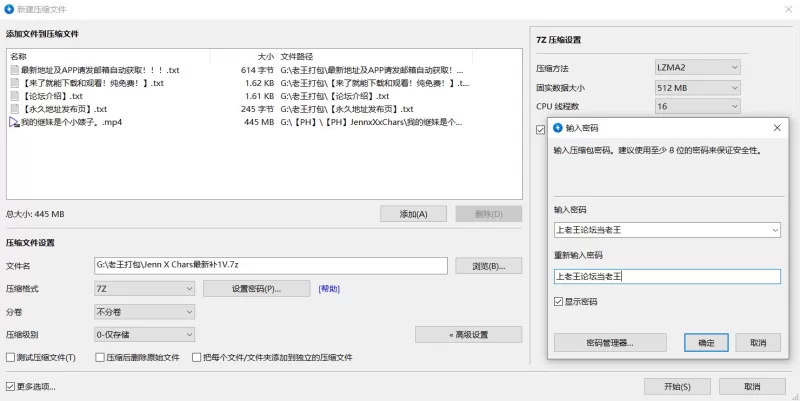Toggle 显示密码 checkbox
800x401 pixels.
tap(559, 302)
